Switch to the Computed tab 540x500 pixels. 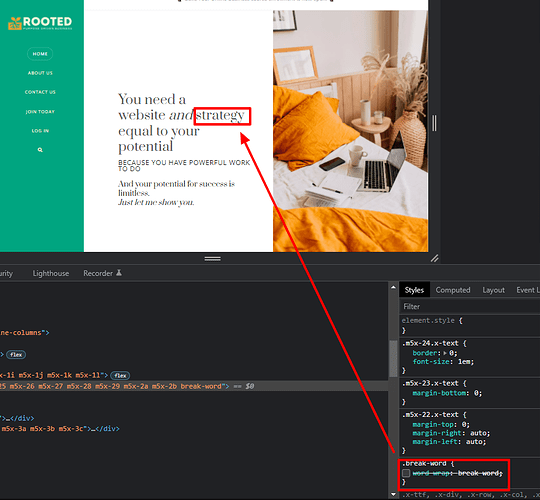tap(453, 290)
